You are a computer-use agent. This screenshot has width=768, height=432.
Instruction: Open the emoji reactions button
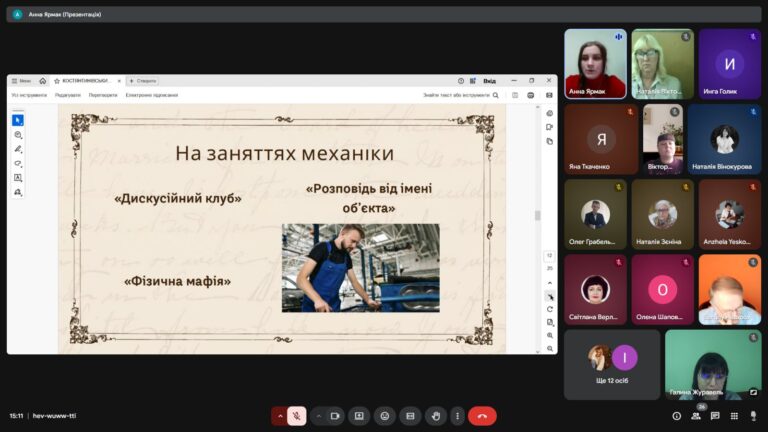[x=385, y=416]
